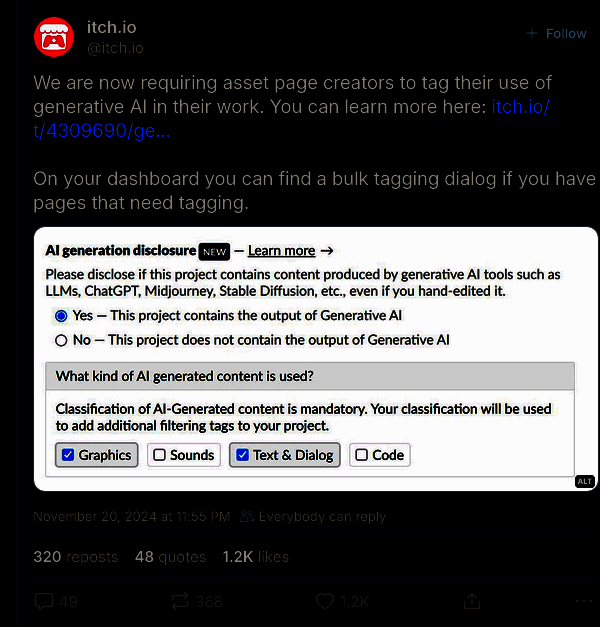Open the share upload icon
This screenshot has width=600, height=627.
(472, 601)
